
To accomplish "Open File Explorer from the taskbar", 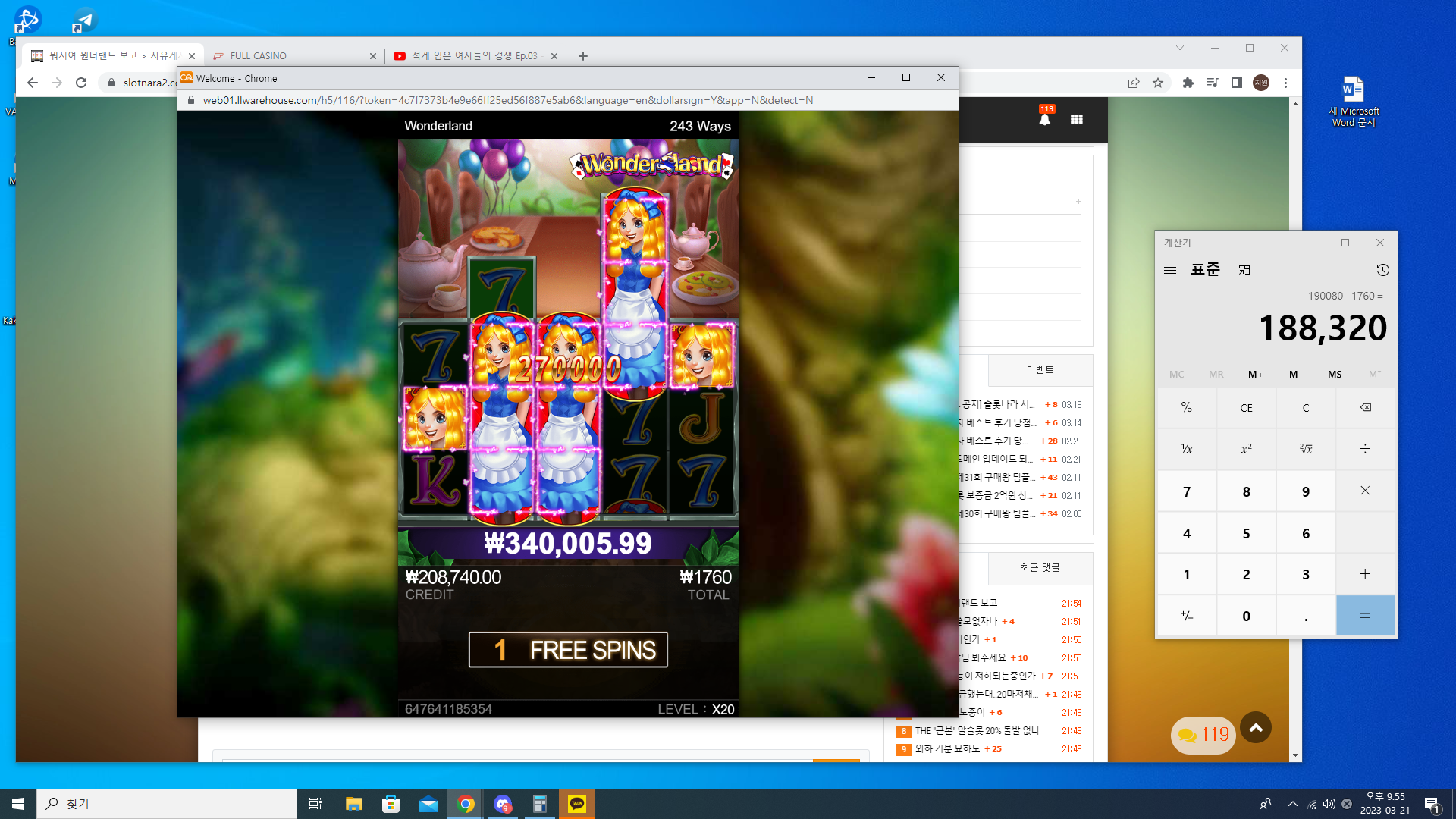I will [353, 804].
